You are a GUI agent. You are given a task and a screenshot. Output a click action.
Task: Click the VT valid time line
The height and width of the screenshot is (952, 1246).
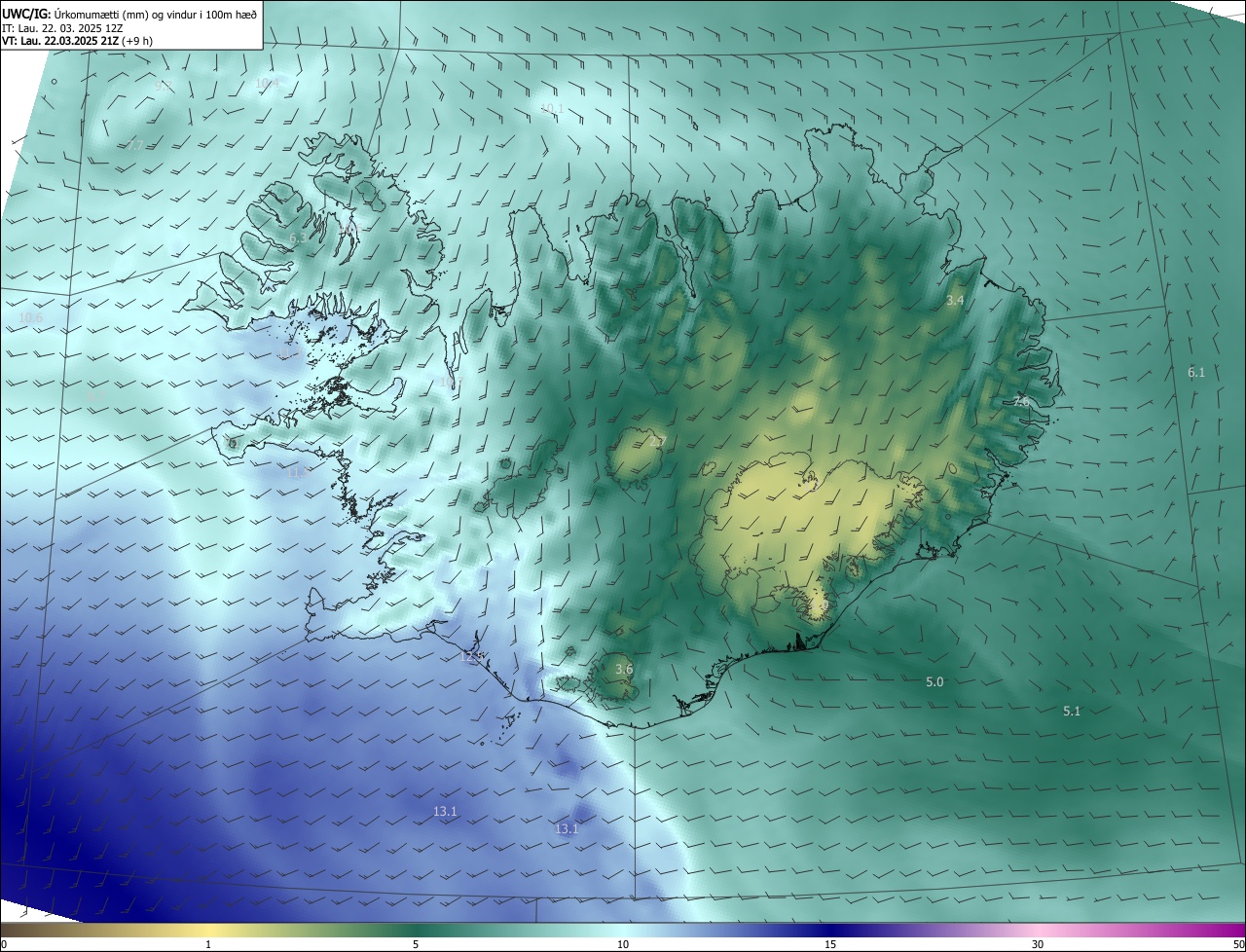77,41
